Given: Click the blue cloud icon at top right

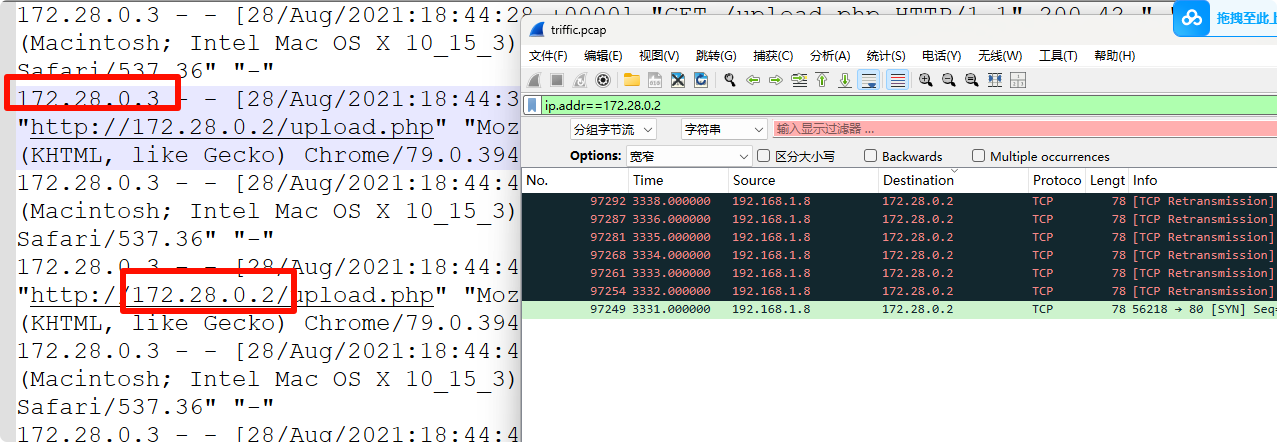Looking at the screenshot, I should [1191, 18].
